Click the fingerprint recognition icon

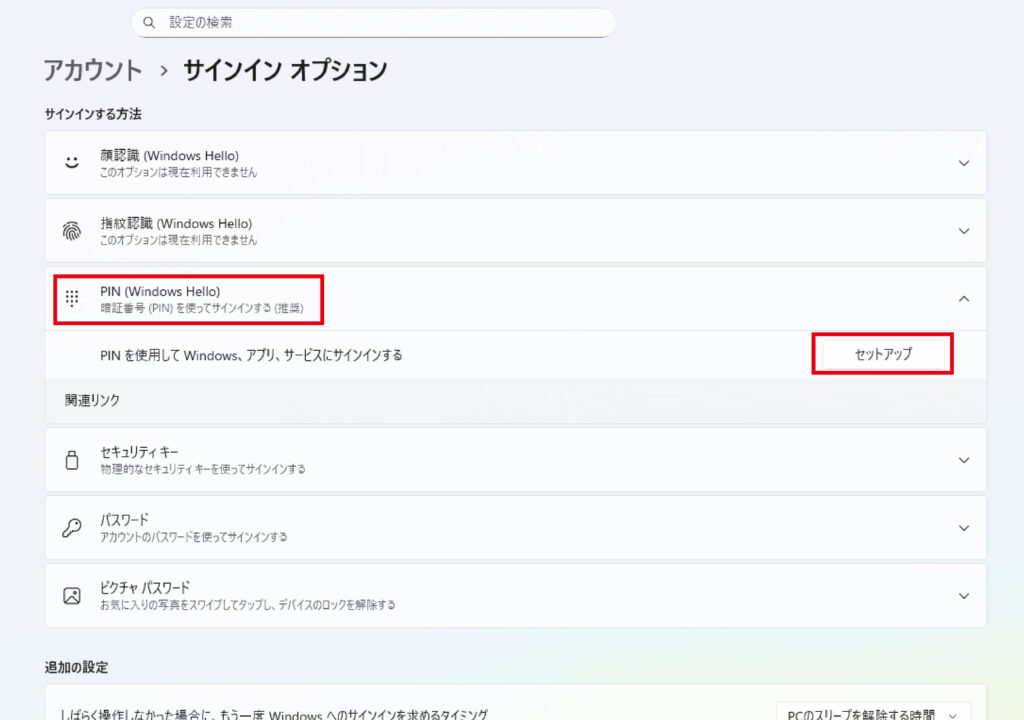(x=72, y=231)
